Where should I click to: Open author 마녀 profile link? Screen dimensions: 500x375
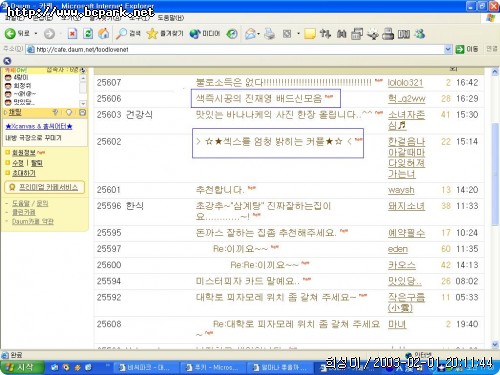[x=397, y=324]
